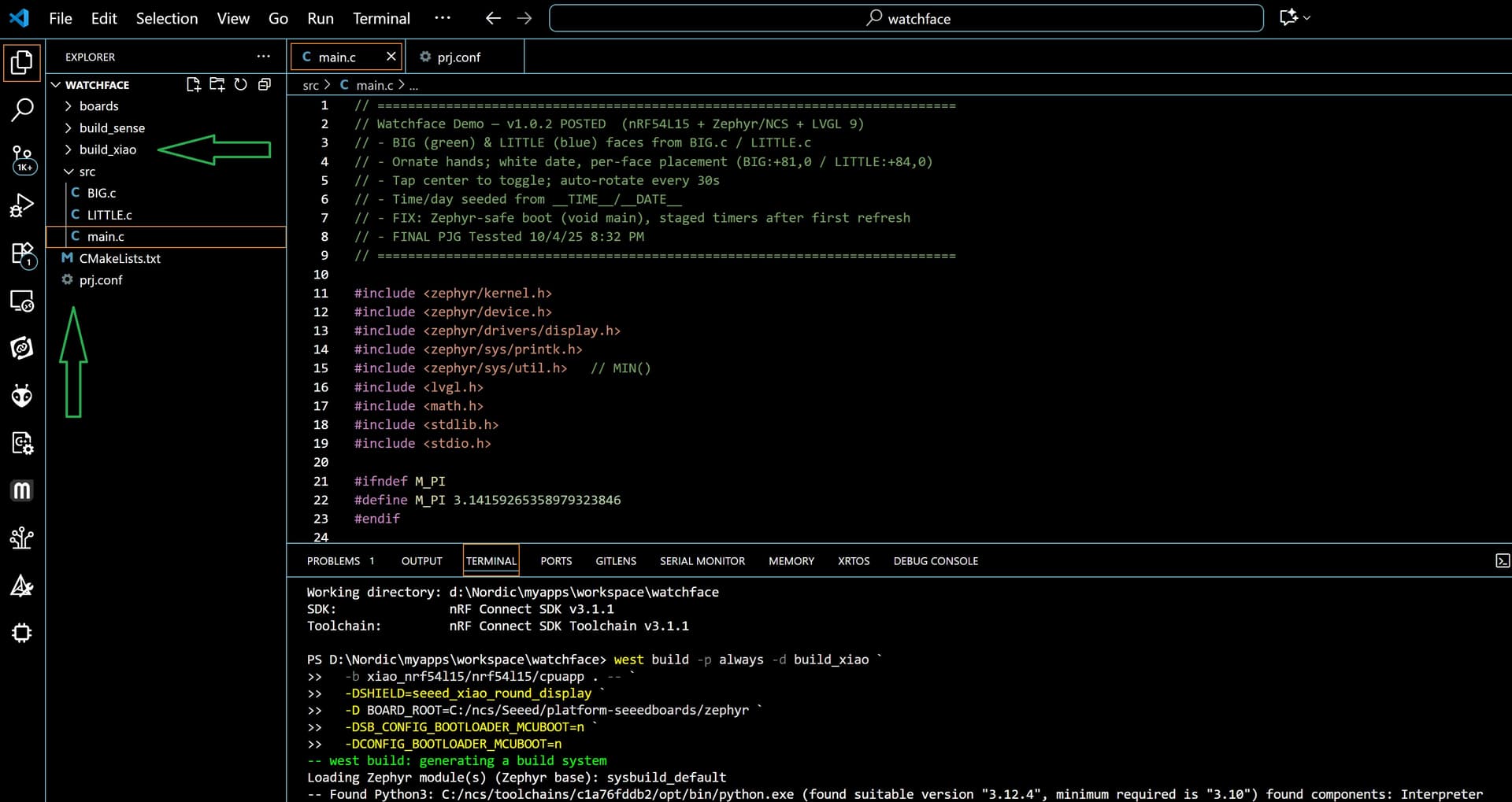The height and width of the screenshot is (802, 1512).
Task: Expand the build_xiao folder
Action: [x=107, y=150]
